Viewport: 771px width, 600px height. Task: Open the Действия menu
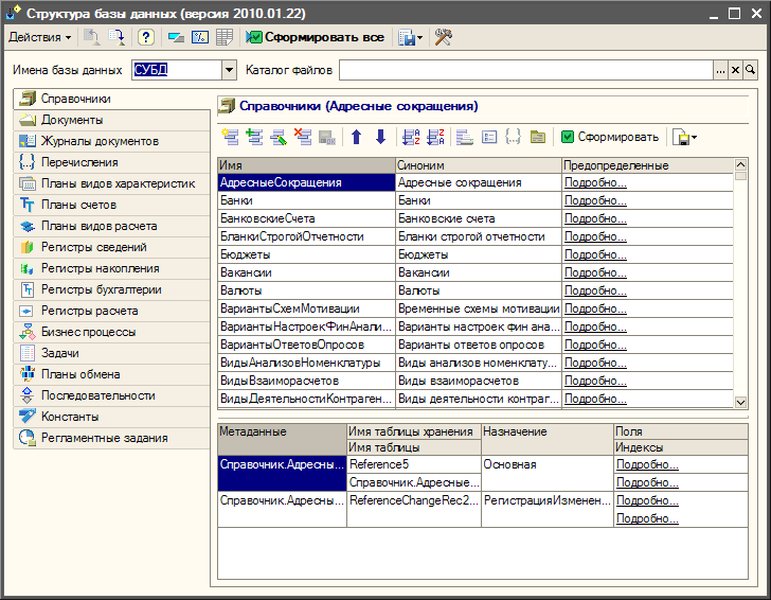point(40,37)
